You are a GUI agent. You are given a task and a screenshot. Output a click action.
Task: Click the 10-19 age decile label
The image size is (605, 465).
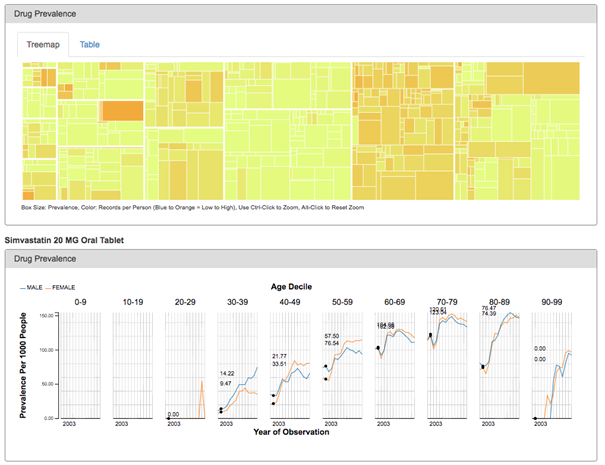pos(133,302)
